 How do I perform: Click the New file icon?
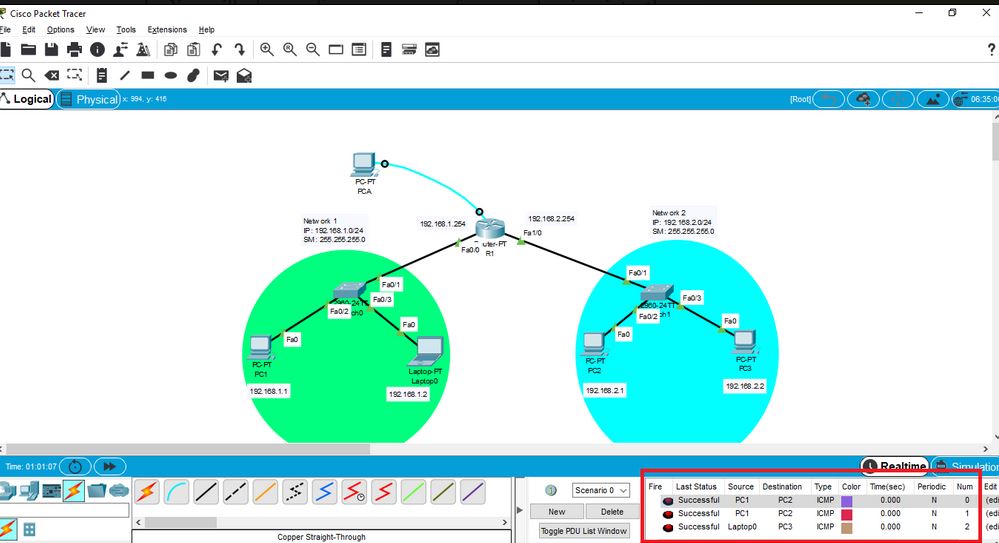6,50
